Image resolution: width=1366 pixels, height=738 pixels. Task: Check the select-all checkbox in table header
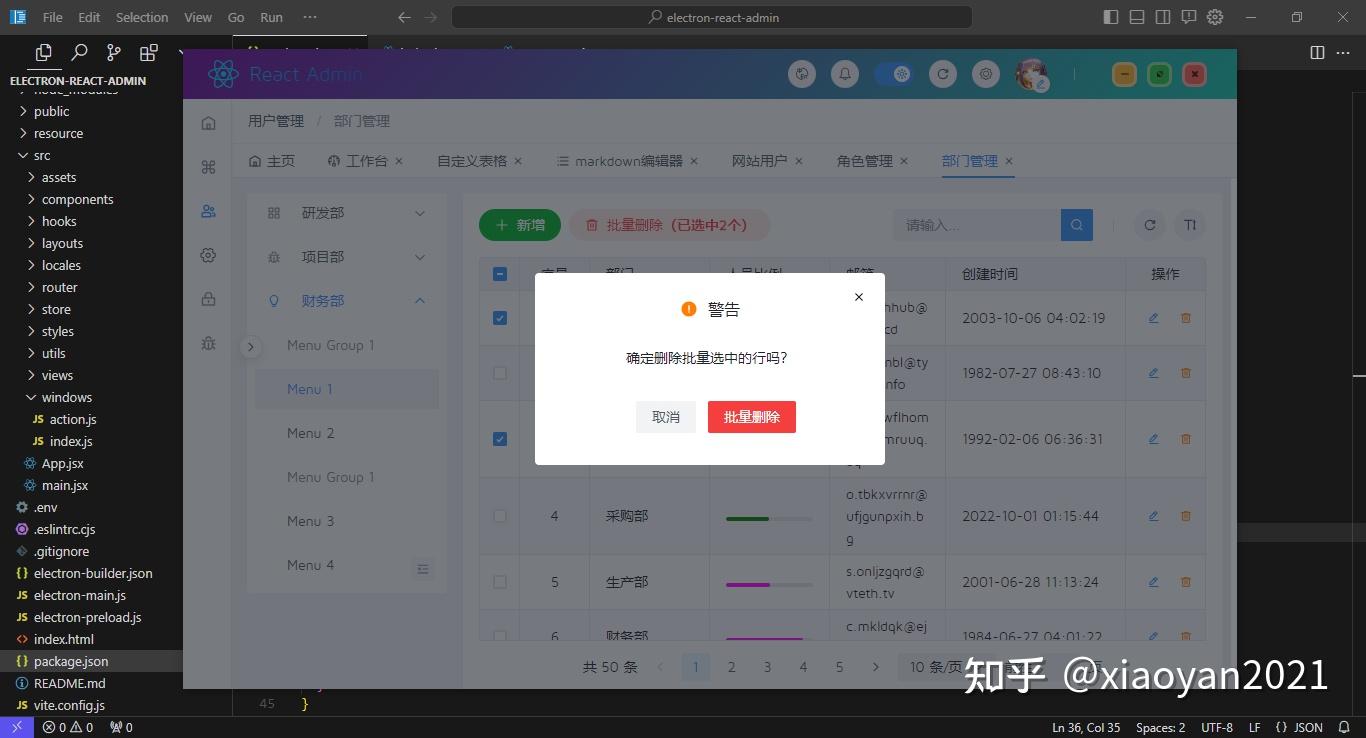[x=500, y=273]
